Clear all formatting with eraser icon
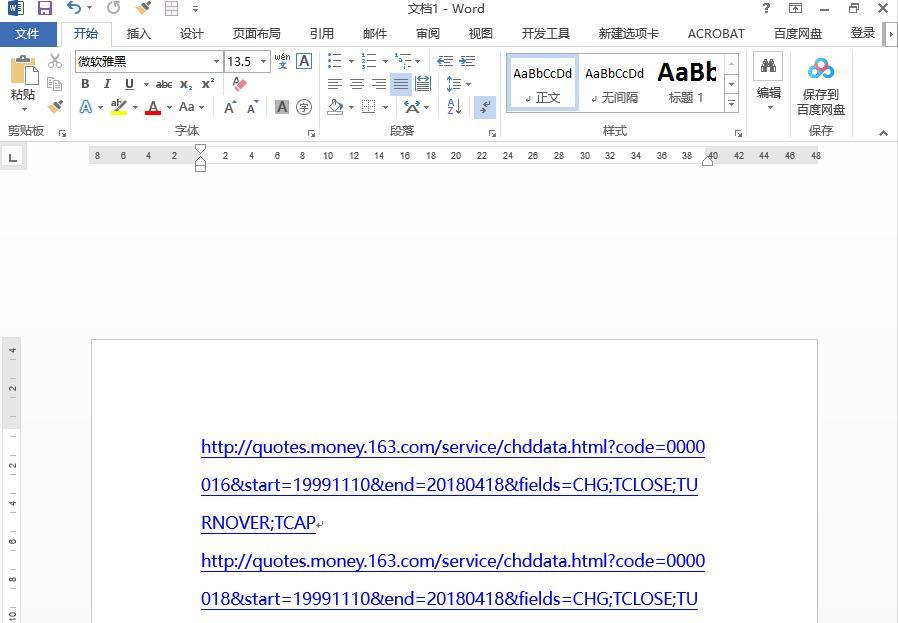The width and height of the screenshot is (898, 623). (x=239, y=84)
